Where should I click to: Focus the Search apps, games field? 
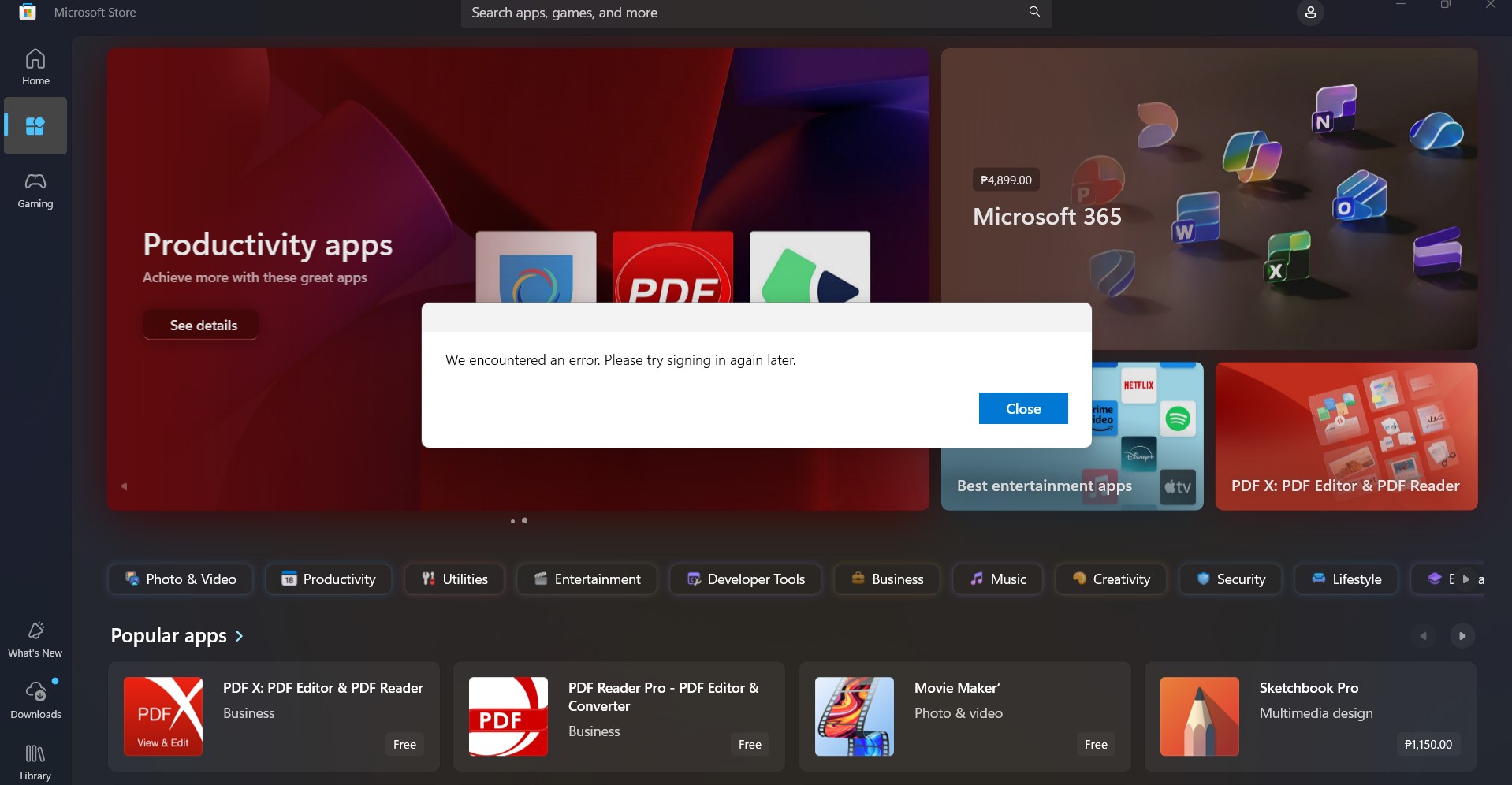(x=757, y=13)
